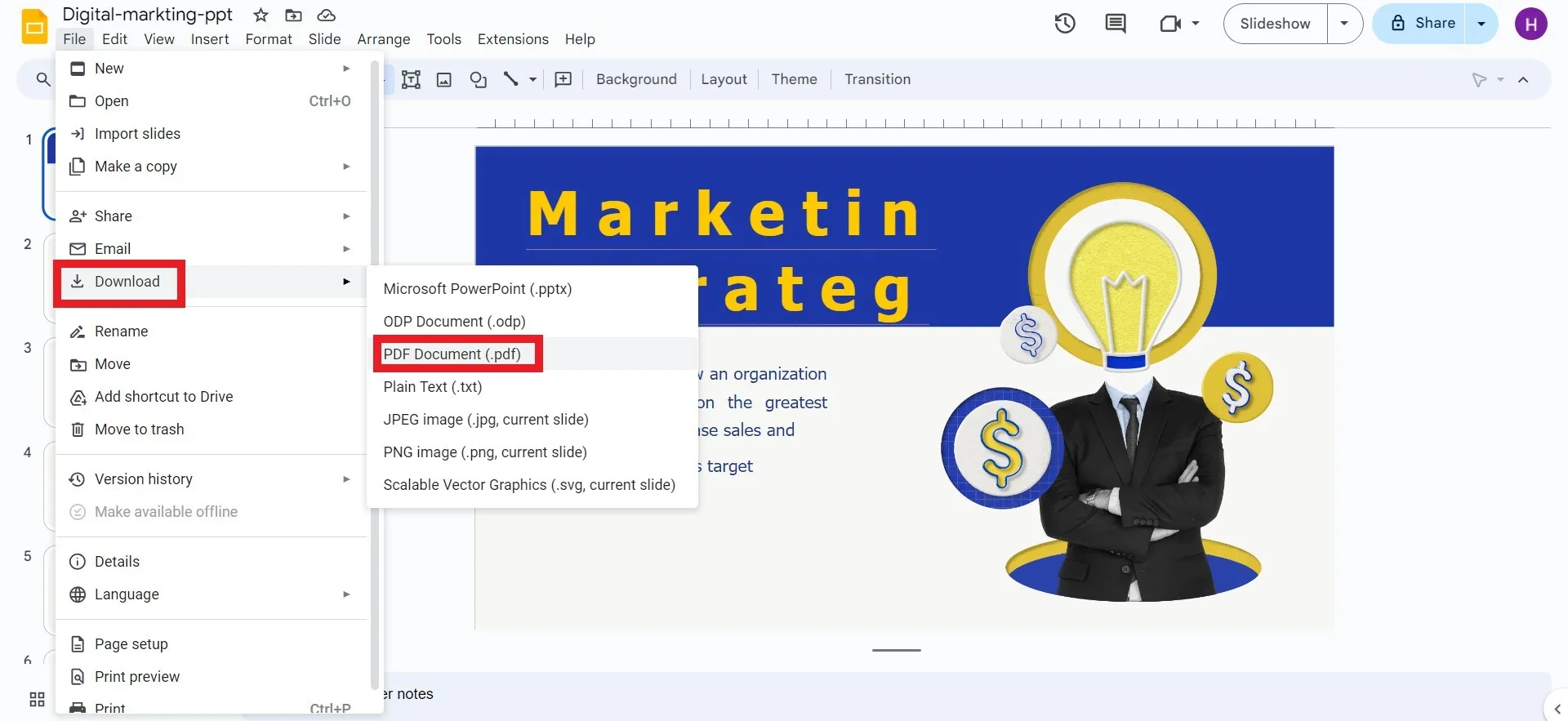Download current slide as JPEG image

coord(533,420)
